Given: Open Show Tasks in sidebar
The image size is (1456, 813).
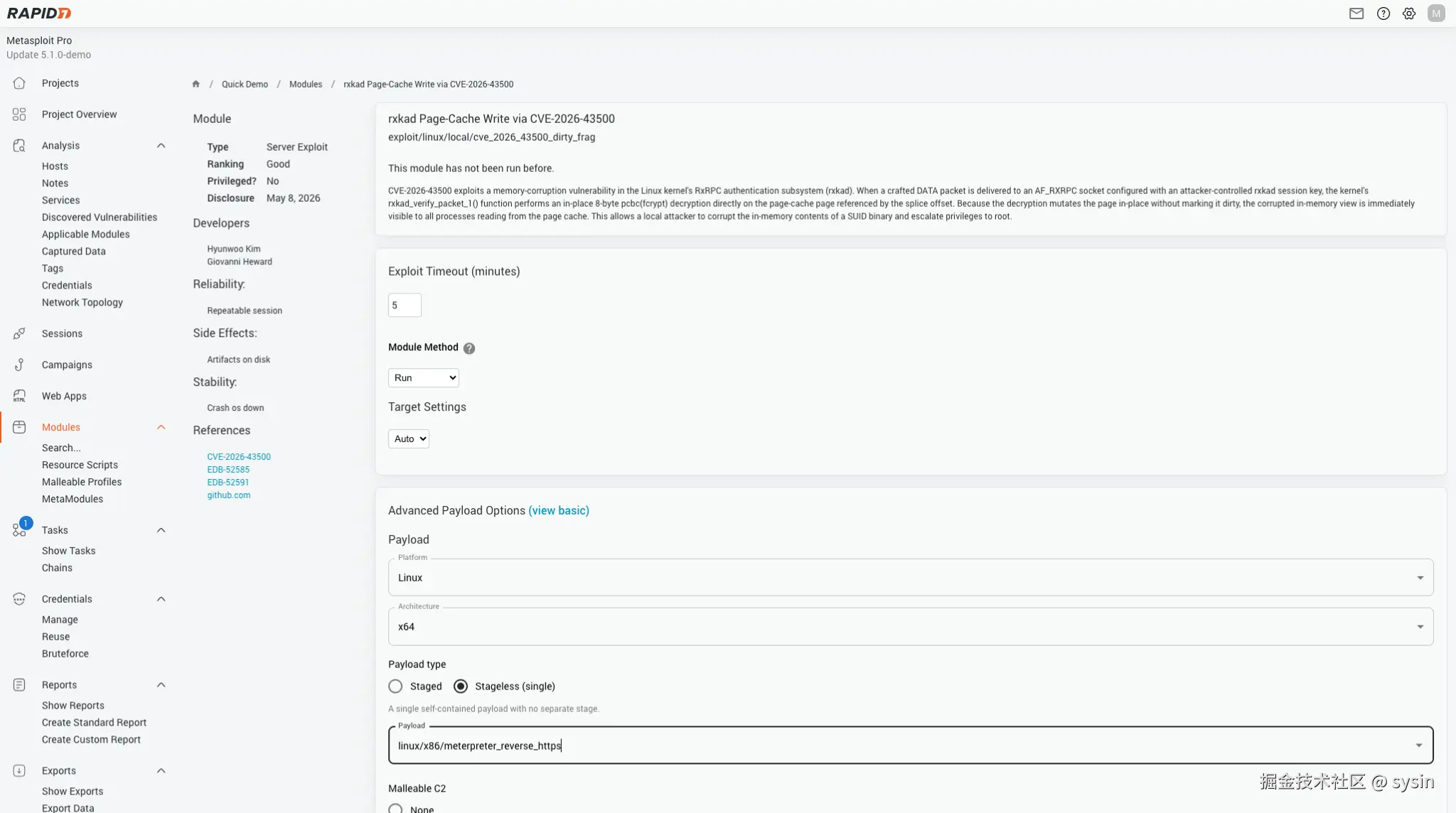Looking at the screenshot, I should click(68, 551).
